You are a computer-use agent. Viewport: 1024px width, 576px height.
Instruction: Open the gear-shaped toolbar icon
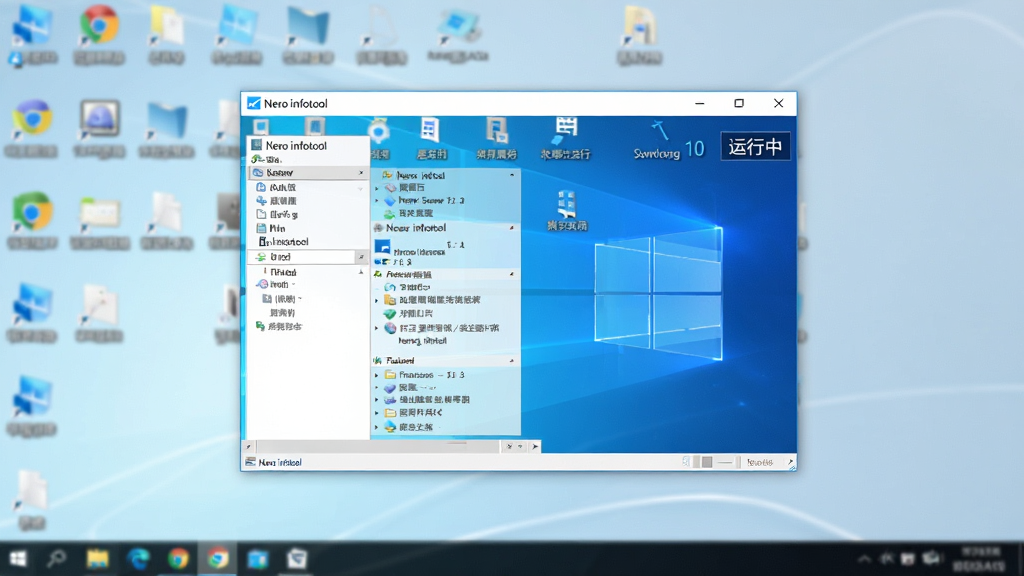[379, 131]
